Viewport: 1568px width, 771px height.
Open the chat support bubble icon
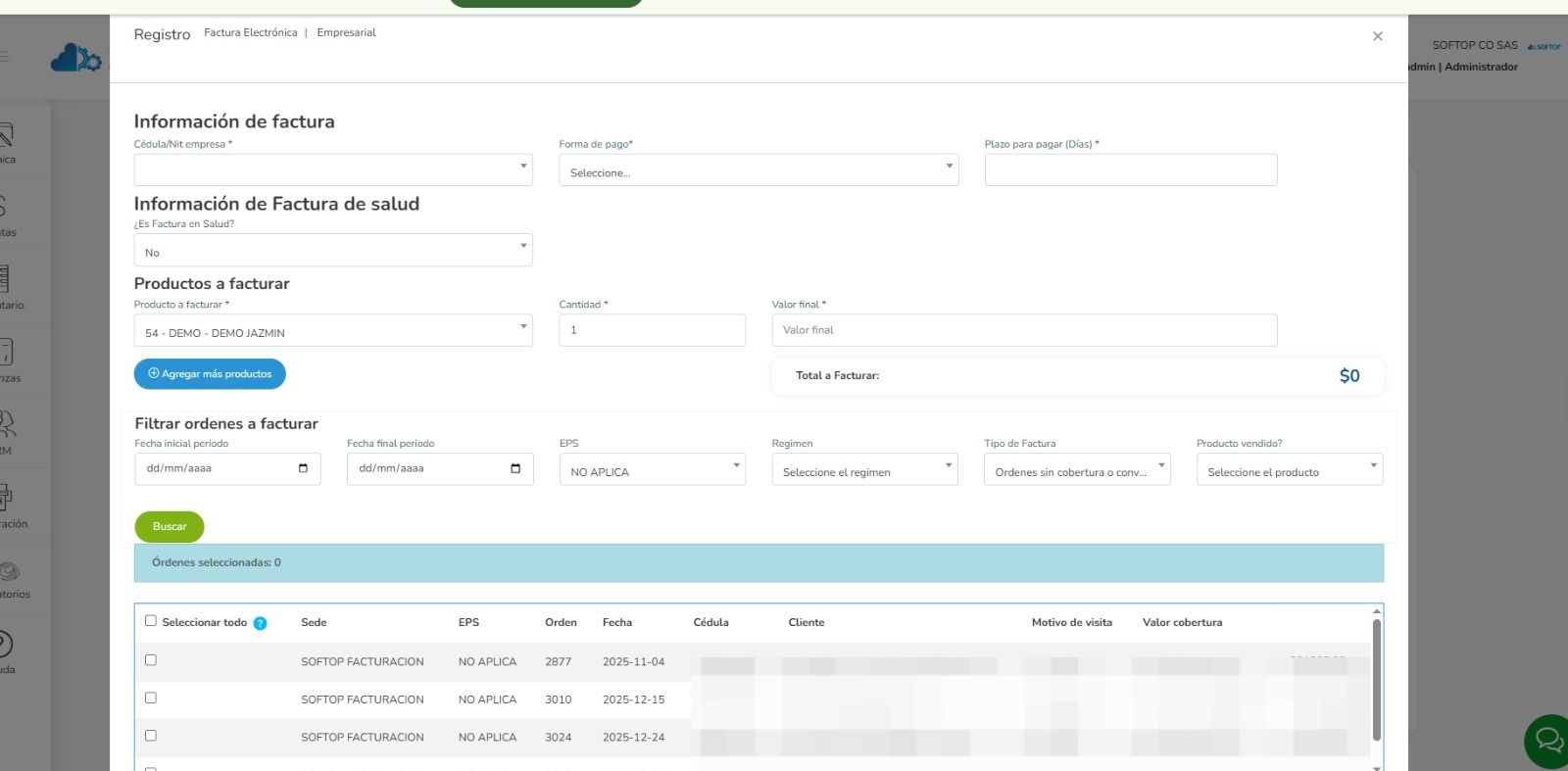[1548, 741]
